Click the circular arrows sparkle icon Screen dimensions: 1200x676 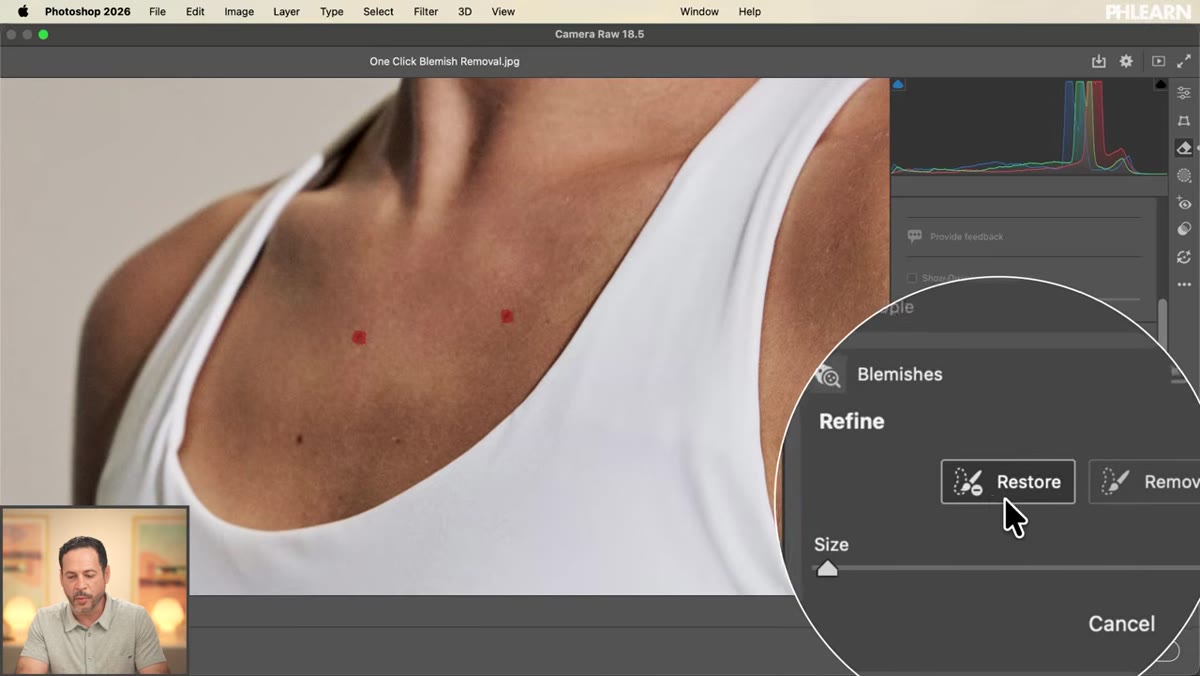tap(1184, 257)
